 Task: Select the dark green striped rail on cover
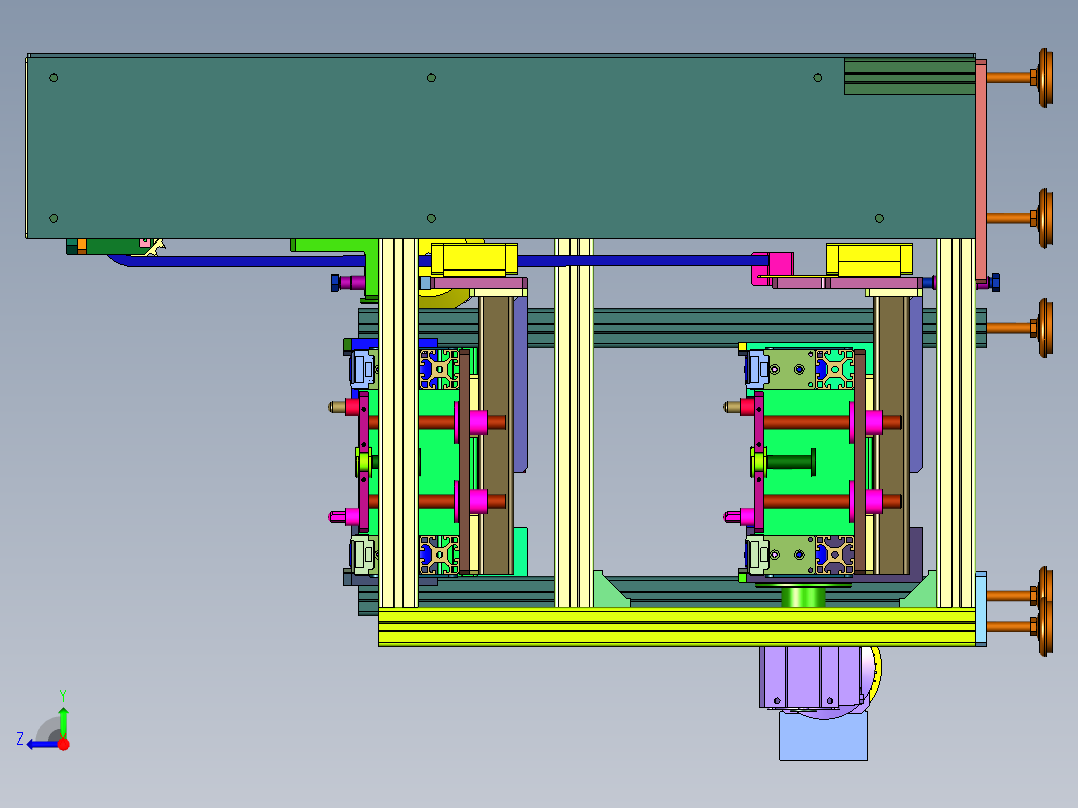coord(910,76)
